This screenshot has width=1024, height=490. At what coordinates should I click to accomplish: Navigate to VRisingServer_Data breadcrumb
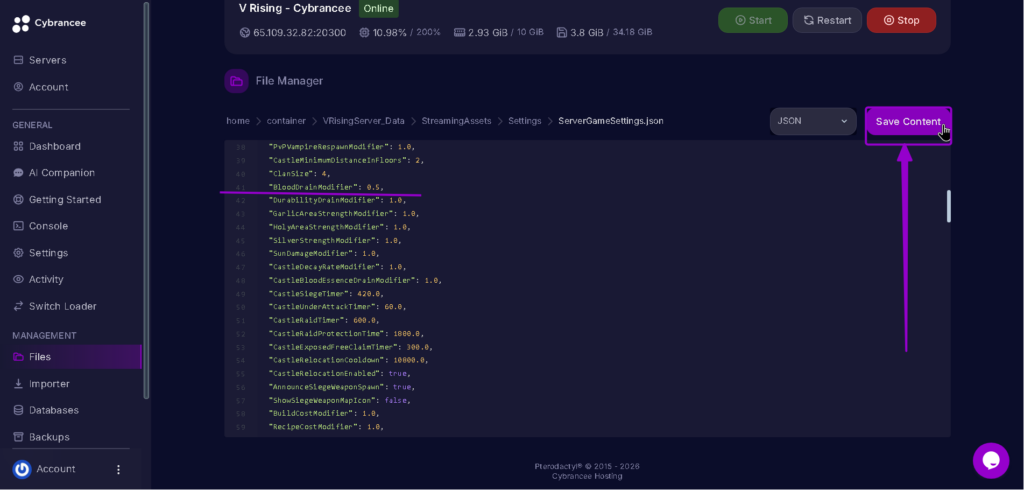[x=364, y=121]
